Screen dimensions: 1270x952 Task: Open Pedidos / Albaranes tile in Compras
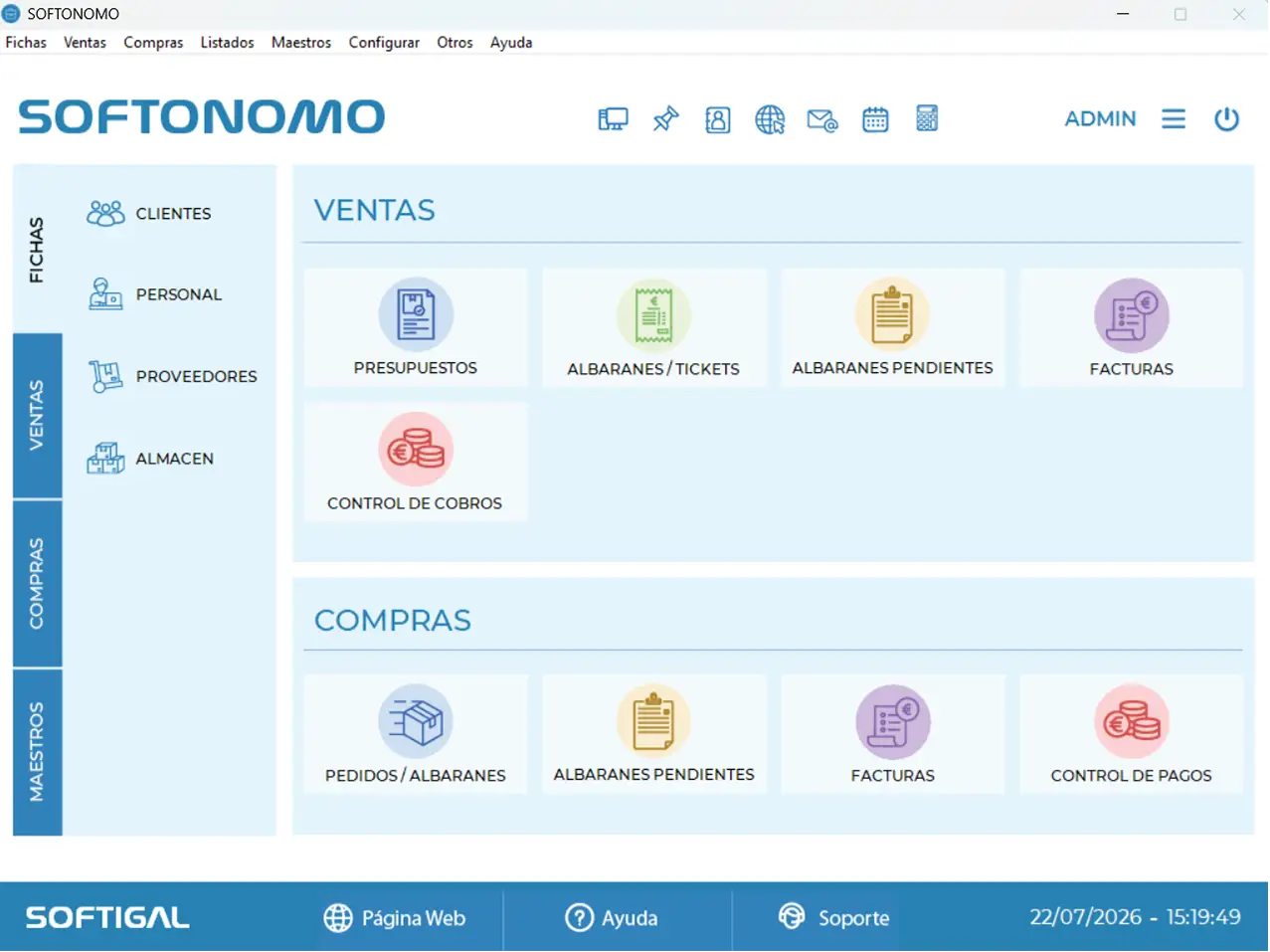(x=416, y=734)
